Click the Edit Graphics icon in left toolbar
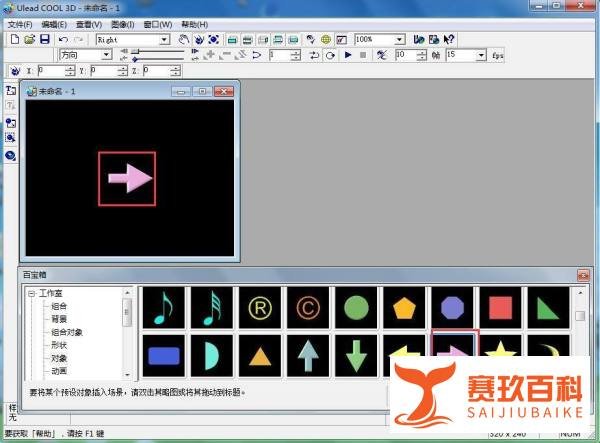Image resolution: width=600 pixels, height=443 pixels. point(11,137)
